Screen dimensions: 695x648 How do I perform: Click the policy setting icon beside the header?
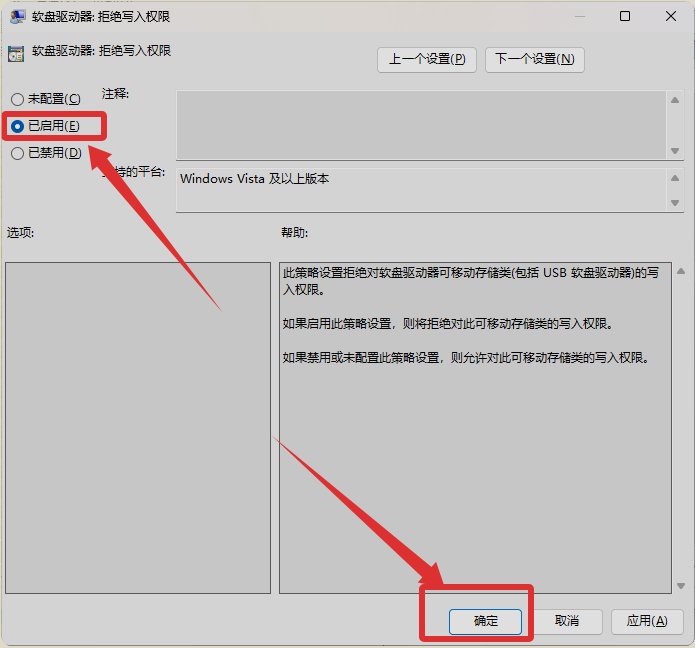pyautogui.click(x=15, y=54)
